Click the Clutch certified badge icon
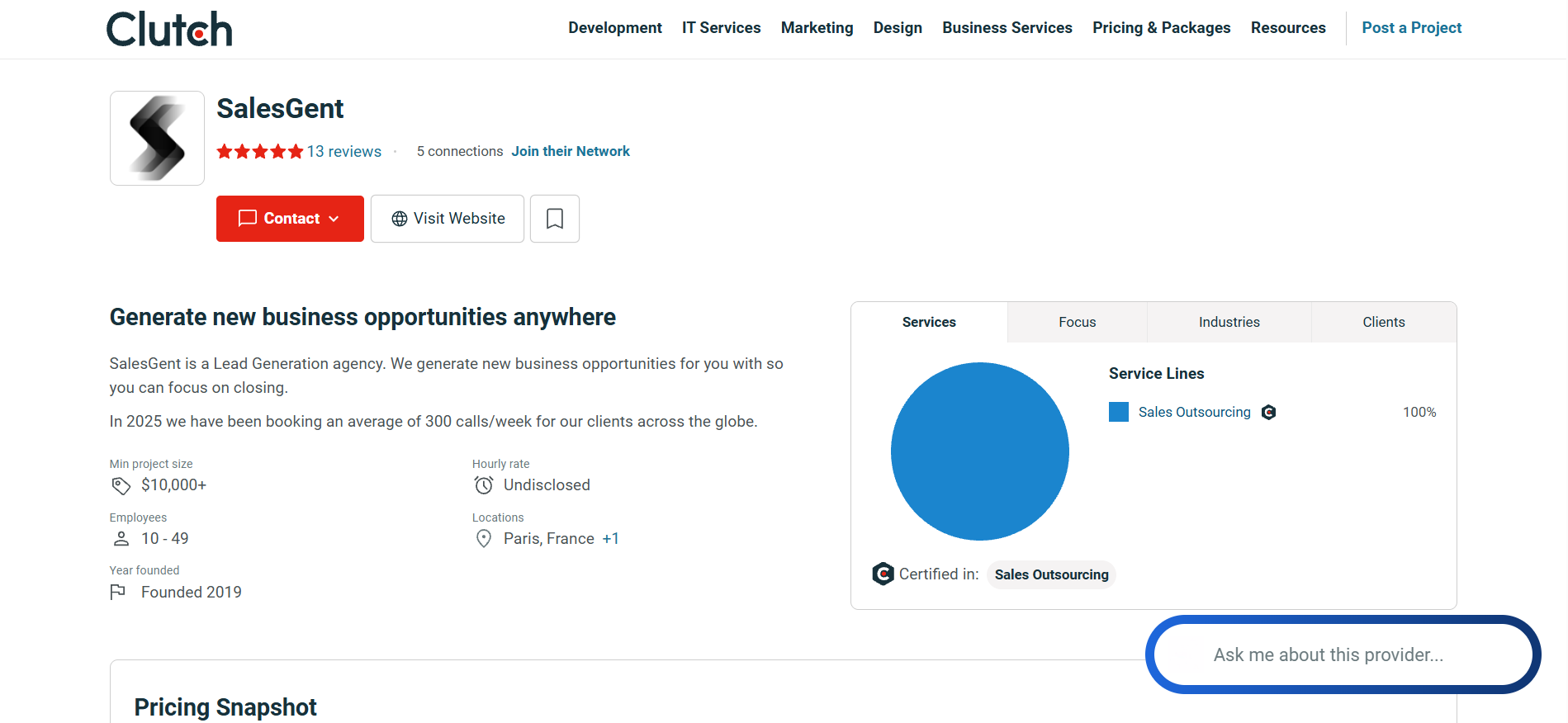1568x723 pixels. pos(883,574)
